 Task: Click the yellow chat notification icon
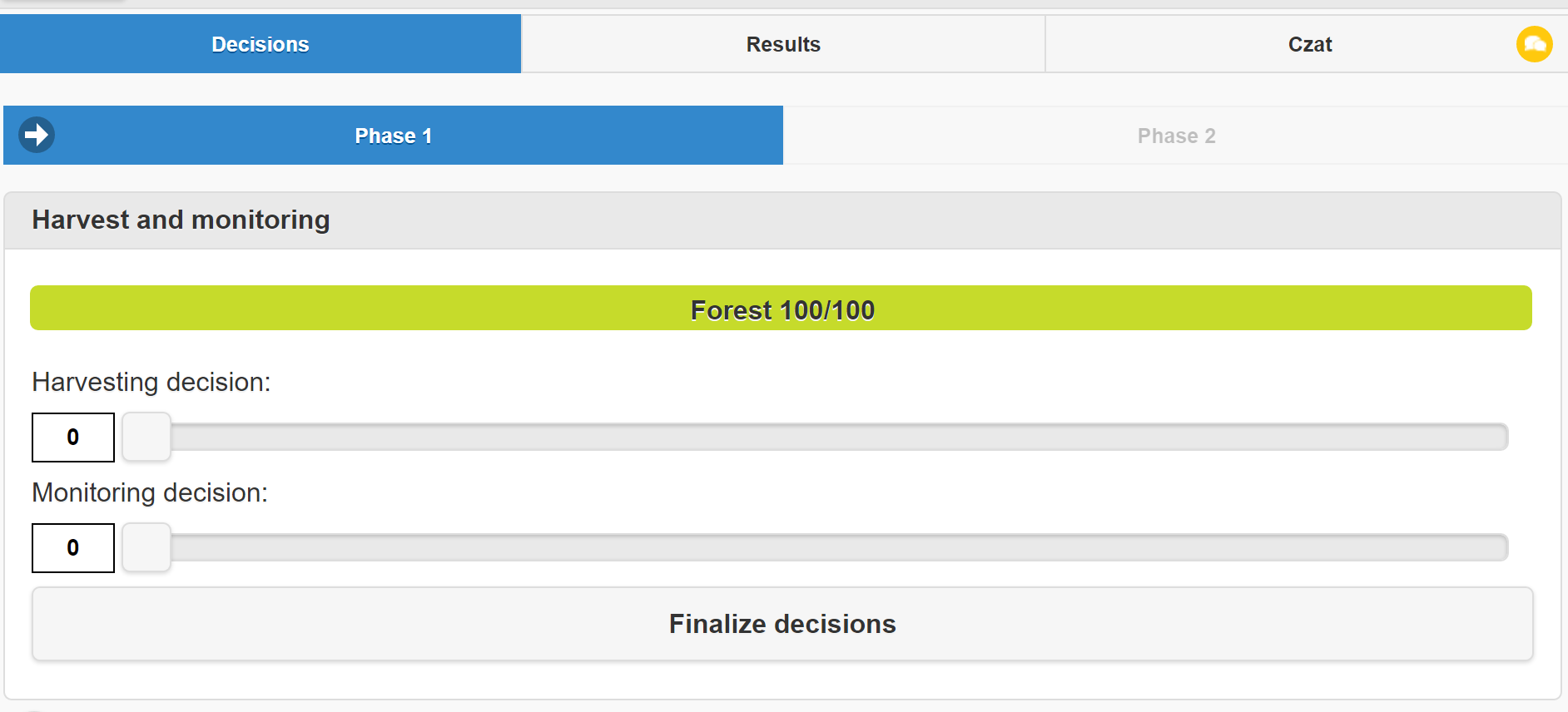pyautogui.click(x=1536, y=43)
